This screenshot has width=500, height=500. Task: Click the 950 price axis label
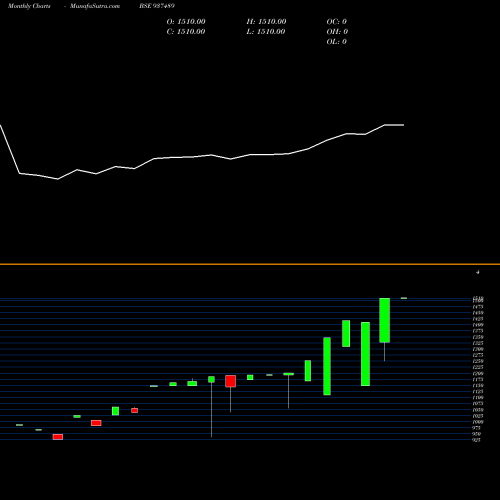[477, 434]
